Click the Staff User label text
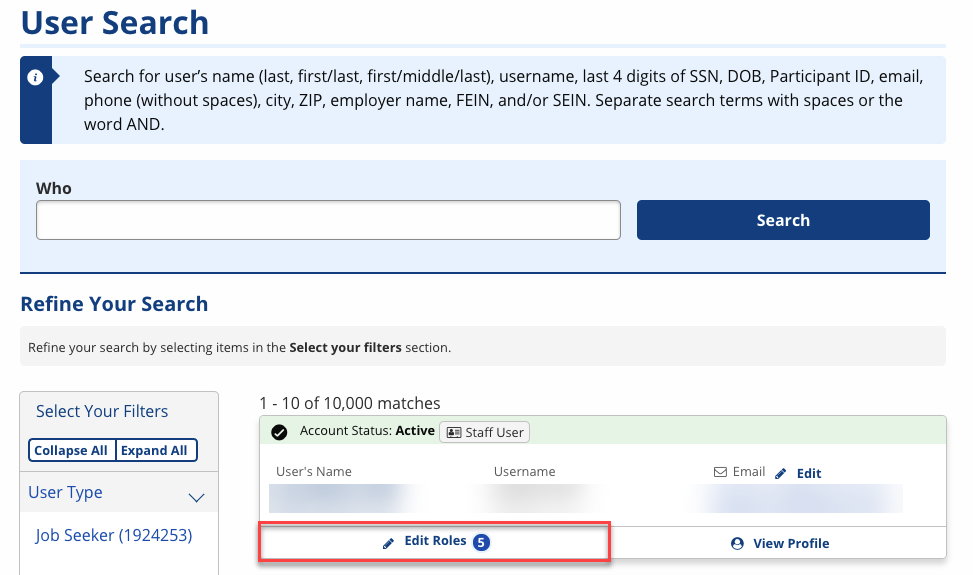973x575 pixels. (495, 432)
